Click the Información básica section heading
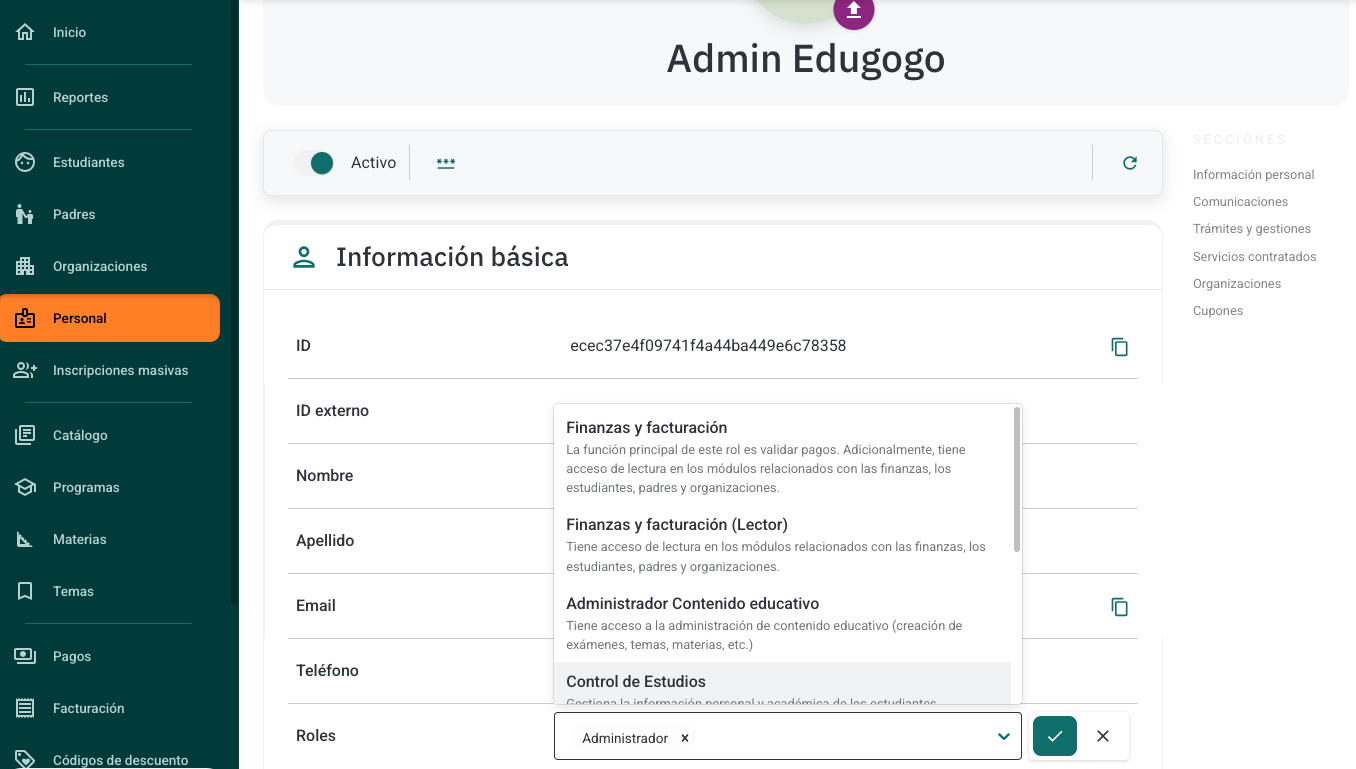The height and width of the screenshot is (769, 1356). (452, 257)
